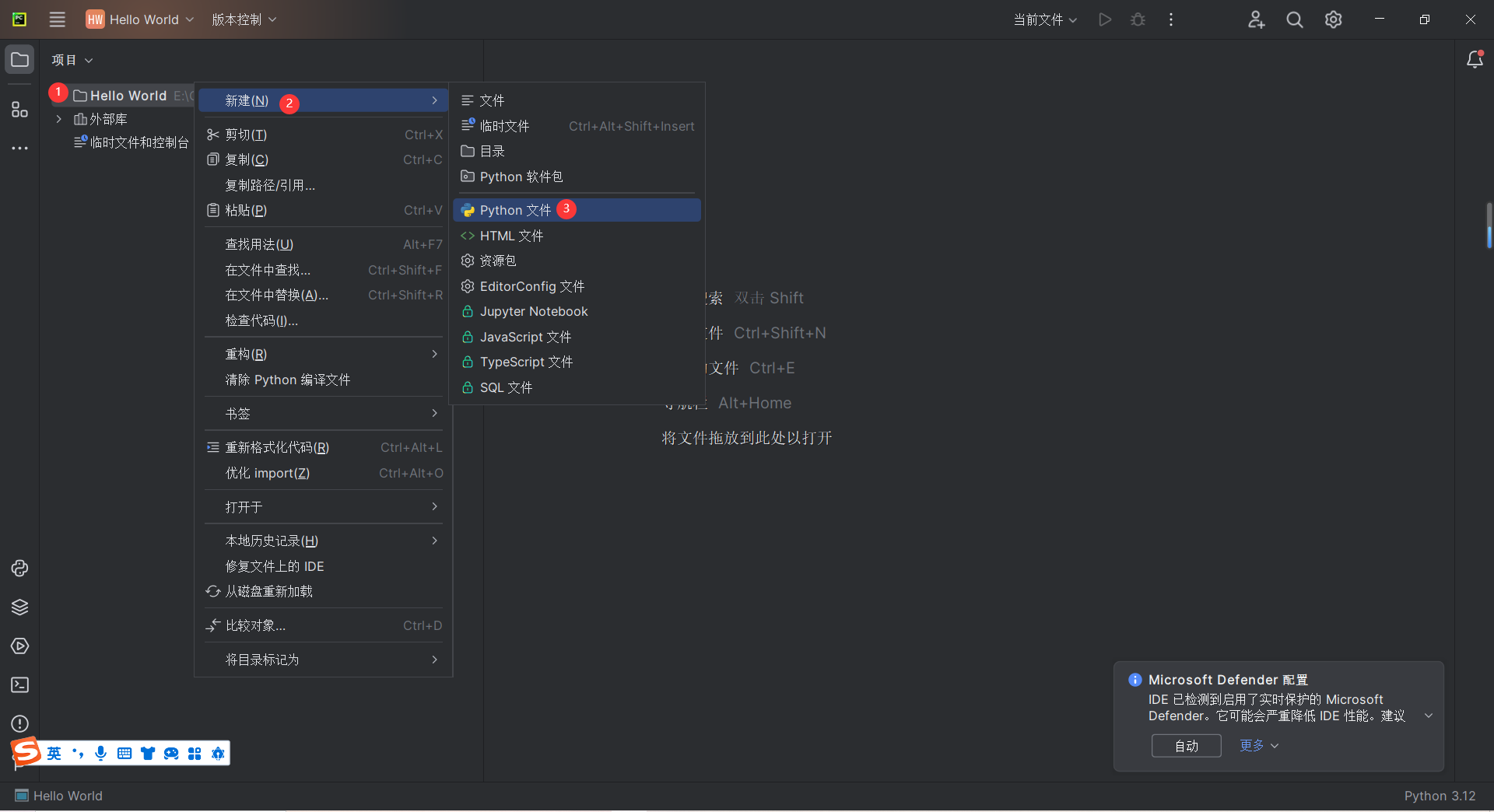Run the current file

(1105, 19)
